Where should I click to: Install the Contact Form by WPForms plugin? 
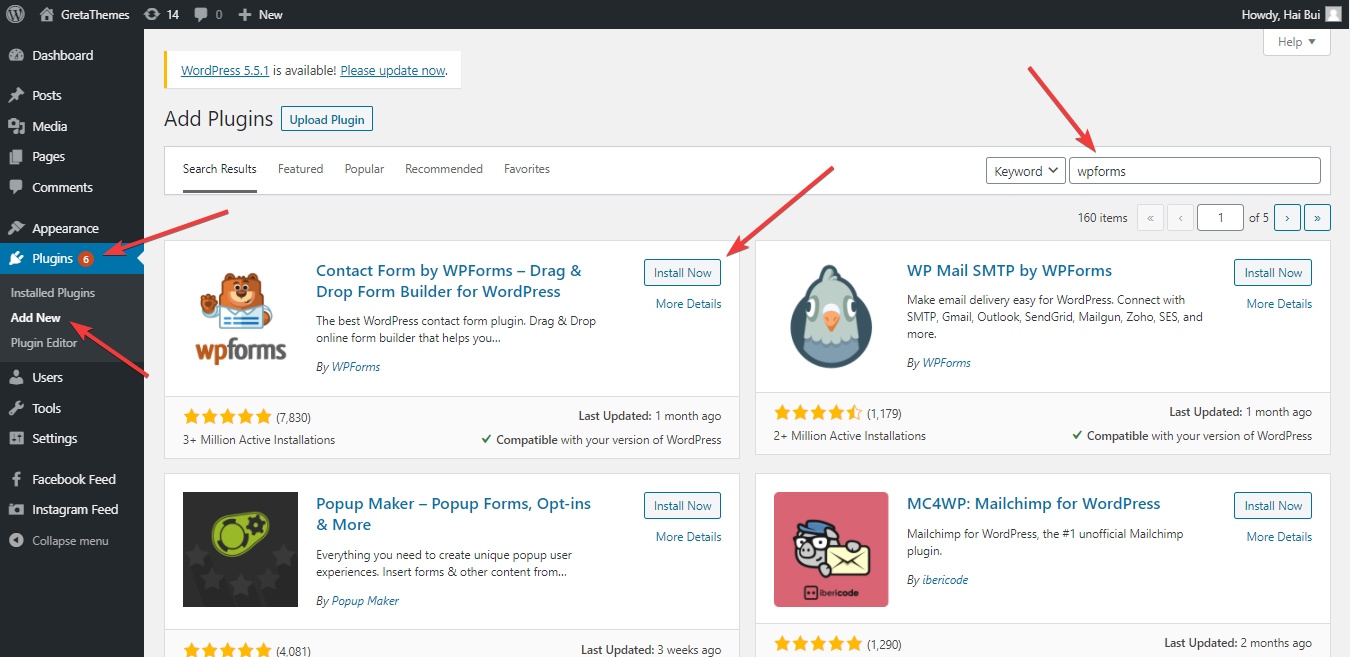coord(682,272)
